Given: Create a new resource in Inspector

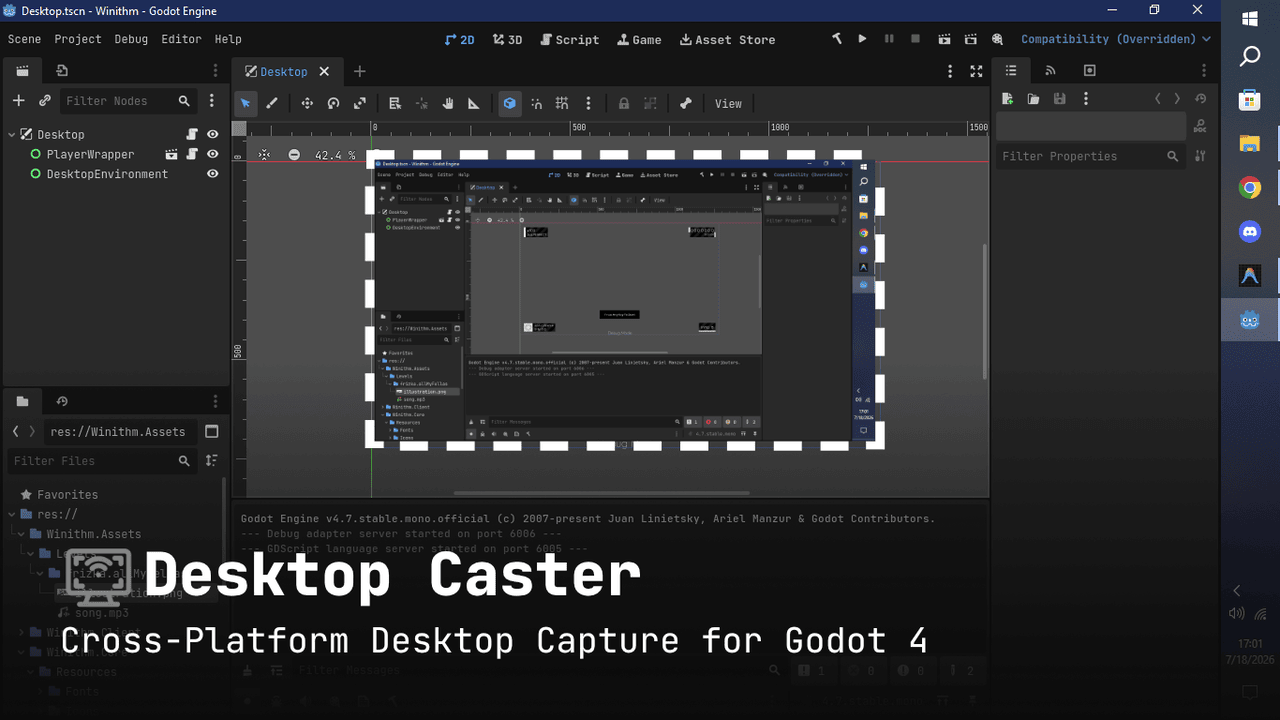Looking at the screenshot, I should (x=1008, y=99).
